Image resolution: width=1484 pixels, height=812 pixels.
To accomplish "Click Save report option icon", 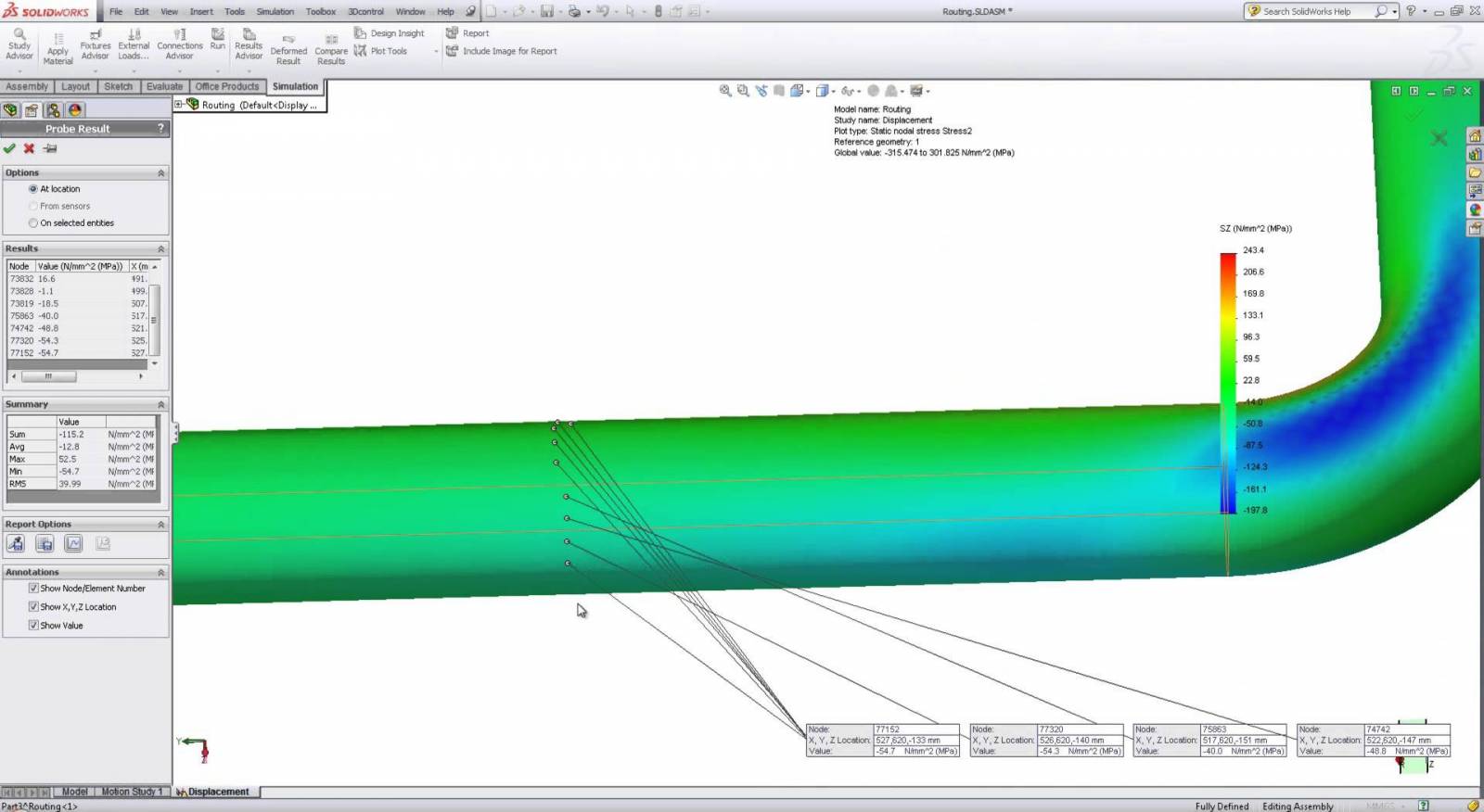I will (x=45, y=544).
